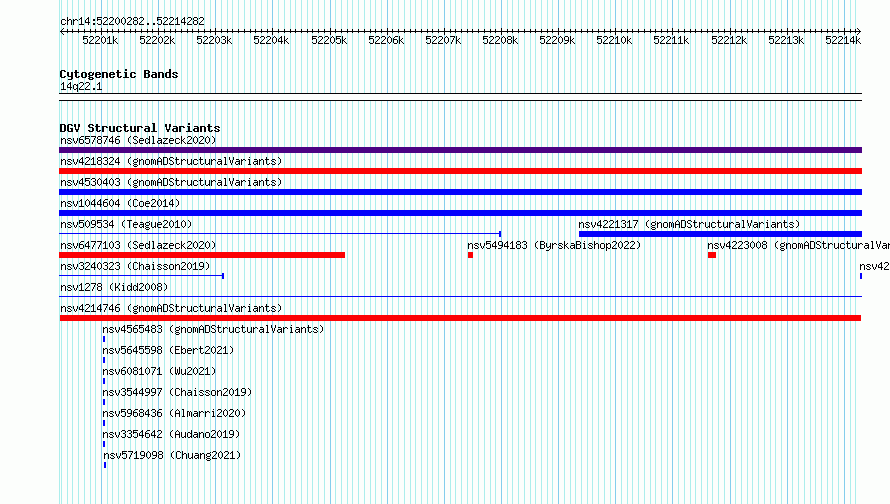The height and width of the screenshot is (504, 890).
Task: Open the nsv4218324 (gnomADStructuralVariants) label
Action: (x=171, y=161)
